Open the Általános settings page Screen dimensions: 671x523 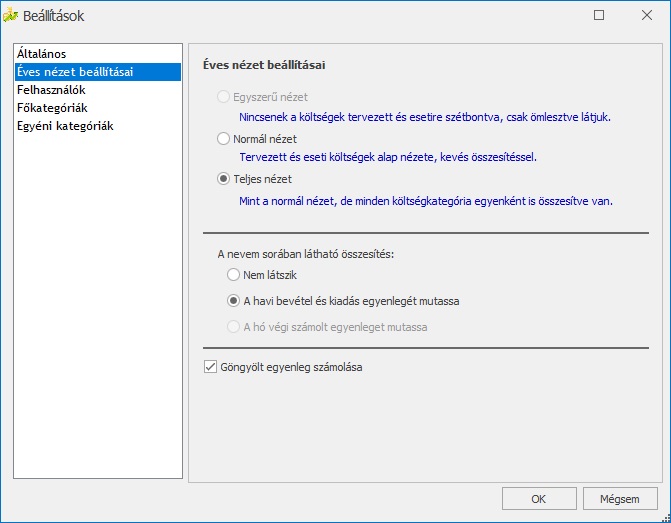[41, 53]
